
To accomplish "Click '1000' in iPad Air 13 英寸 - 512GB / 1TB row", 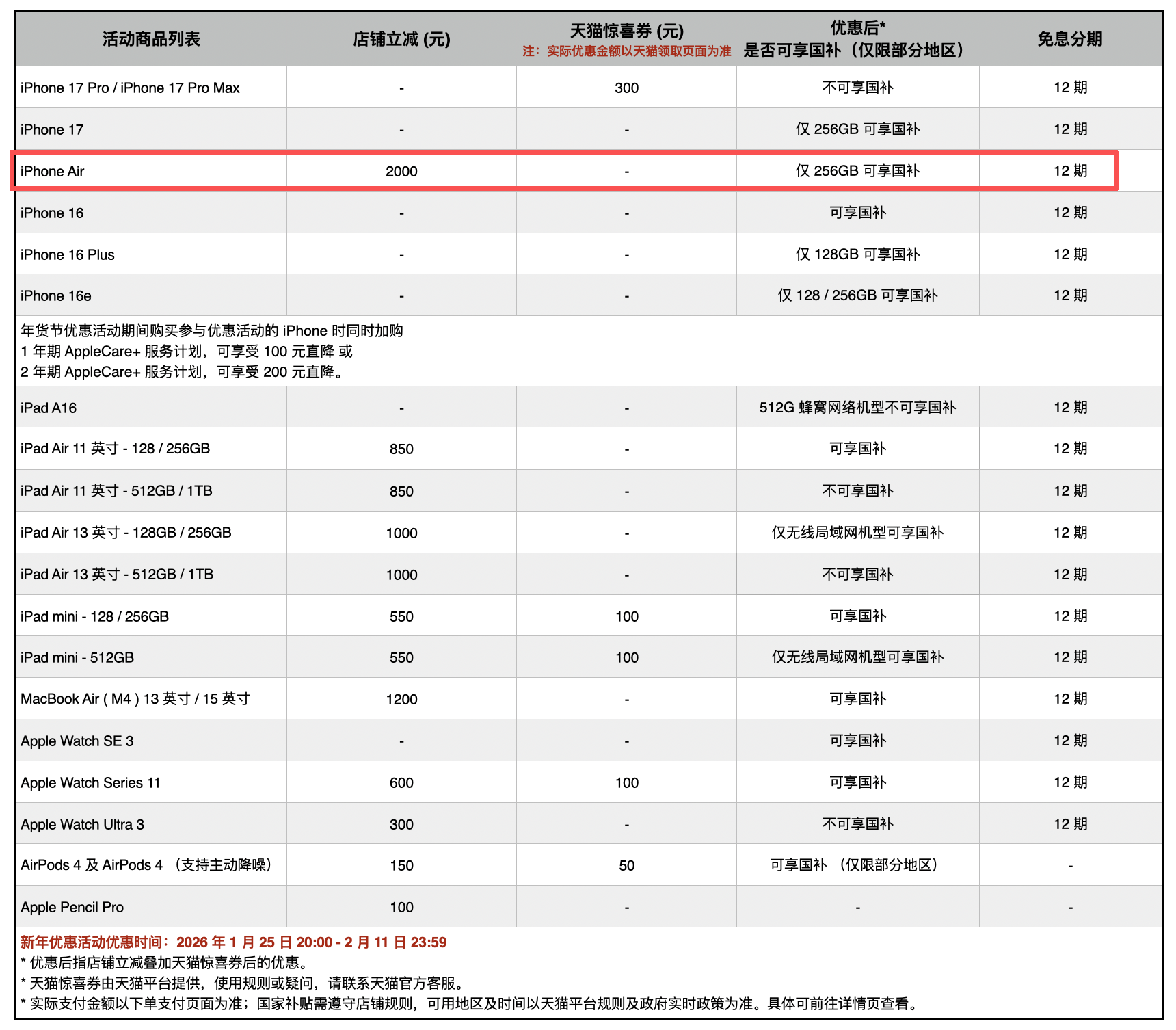I will point(401,575).
